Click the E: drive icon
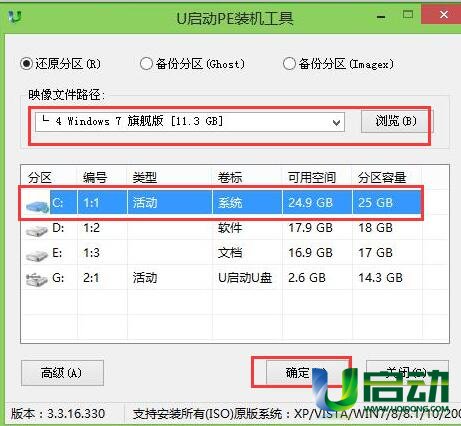The width and height of the screenshot is (461, 426). (37, 256)
